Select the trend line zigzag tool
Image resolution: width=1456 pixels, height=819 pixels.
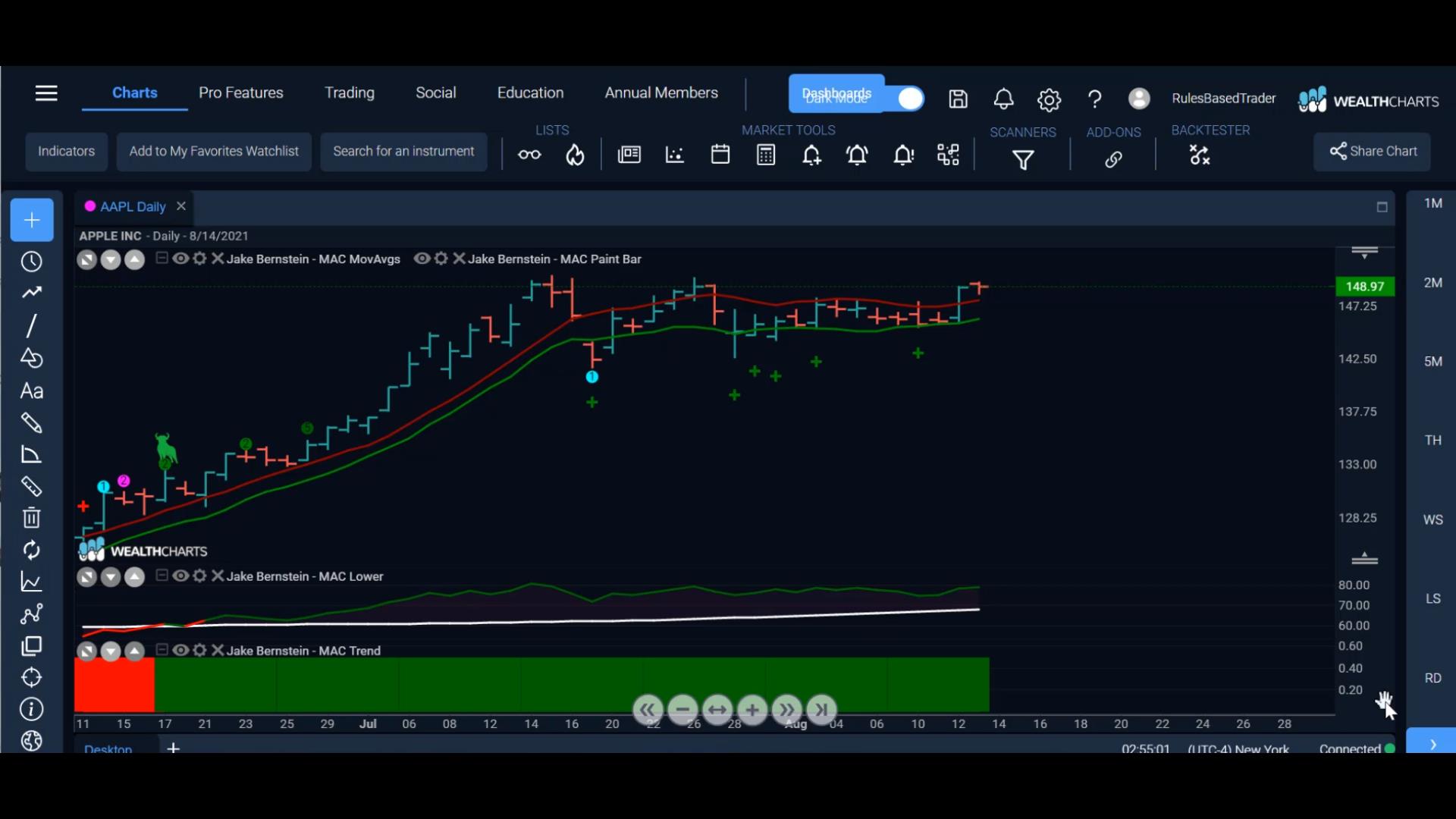coord(31,293)
